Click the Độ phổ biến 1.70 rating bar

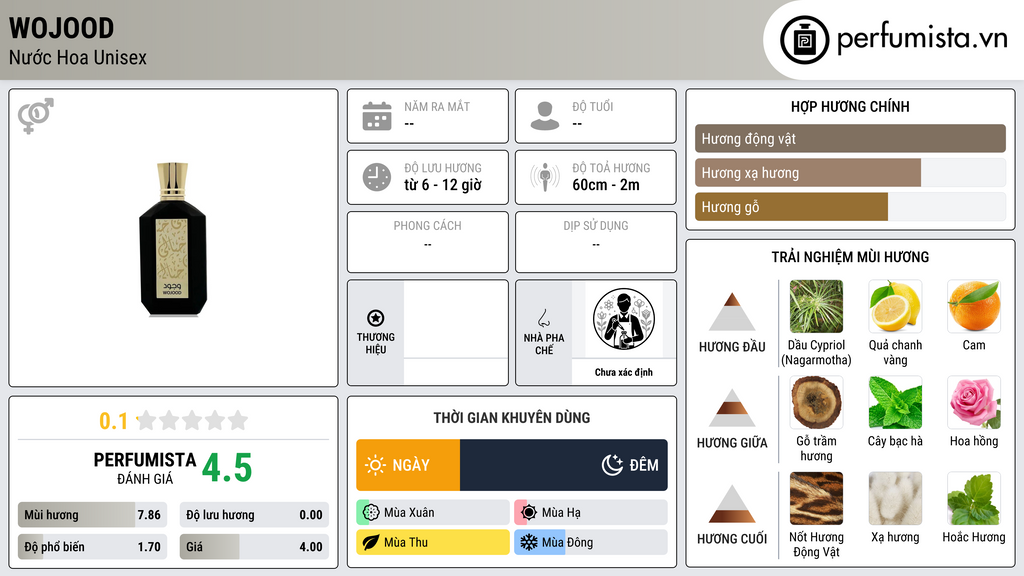93,547
